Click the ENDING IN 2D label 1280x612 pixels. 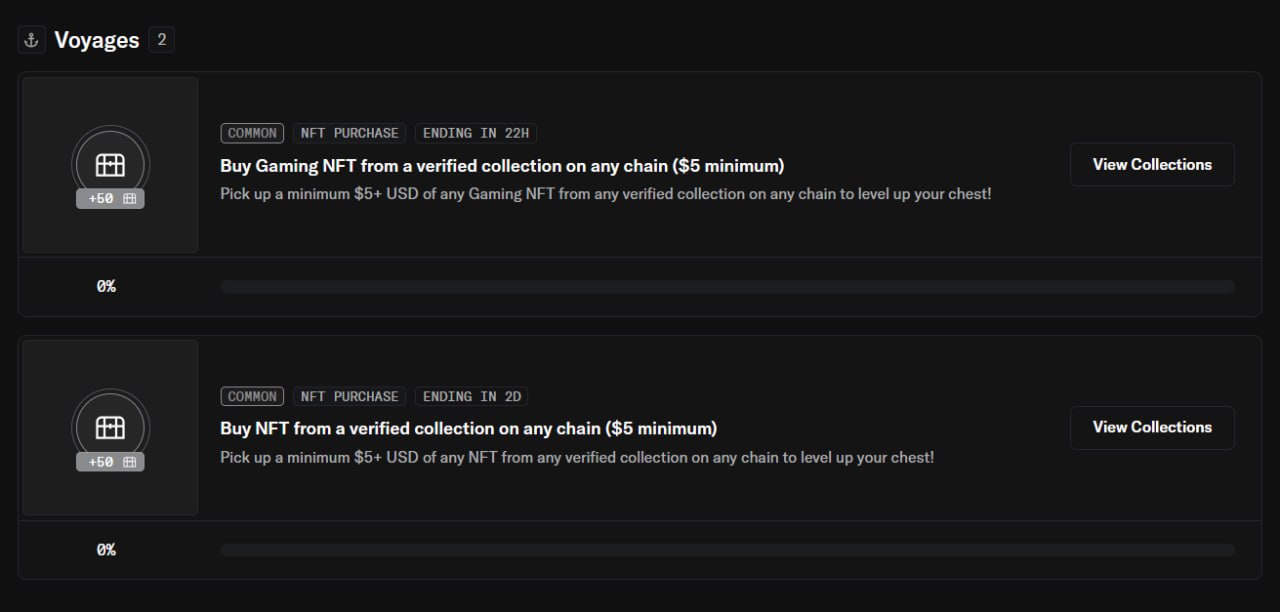click(472, 396)
